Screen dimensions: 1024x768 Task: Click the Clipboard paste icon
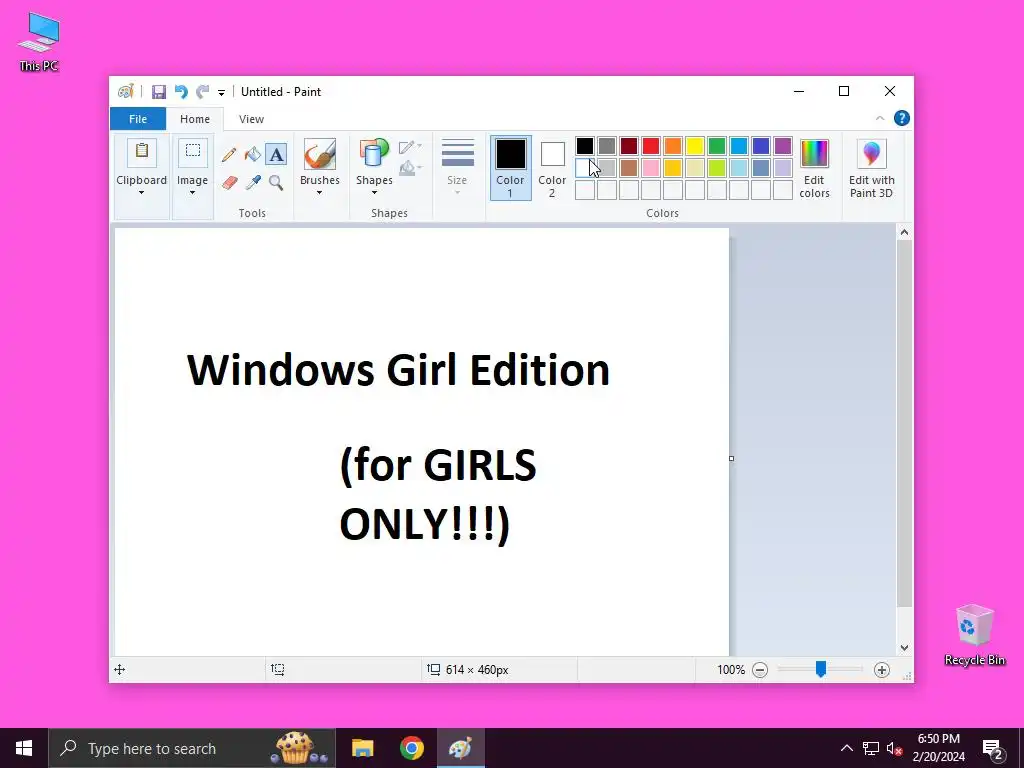point(142,153)
